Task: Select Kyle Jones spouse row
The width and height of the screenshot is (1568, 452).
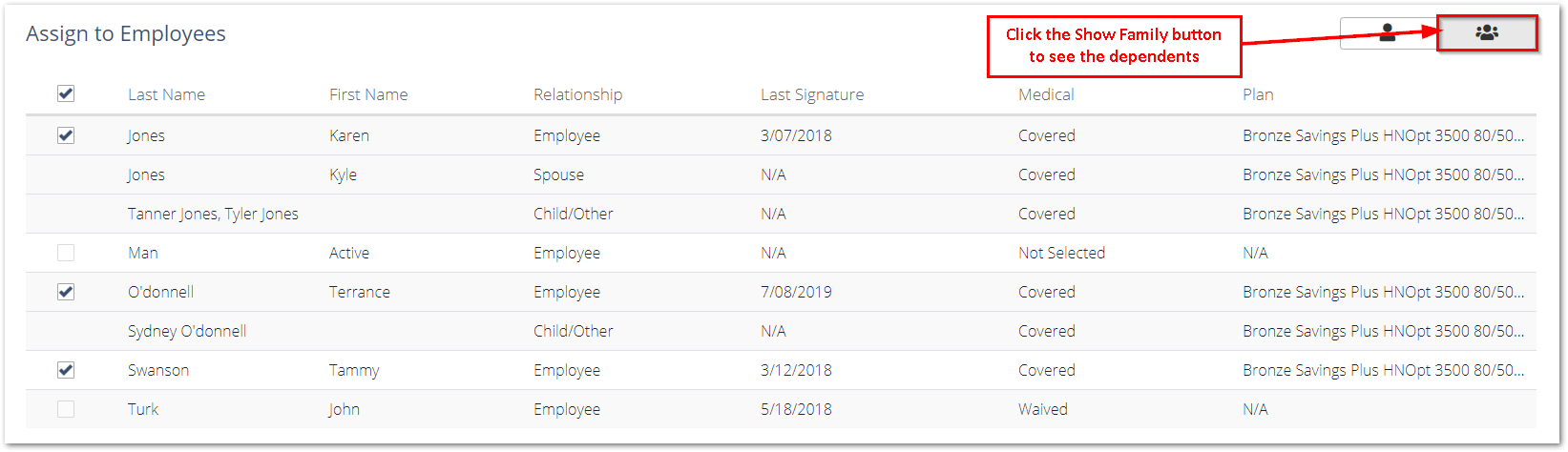Action: pyautogui.click(x=781, y=175)
